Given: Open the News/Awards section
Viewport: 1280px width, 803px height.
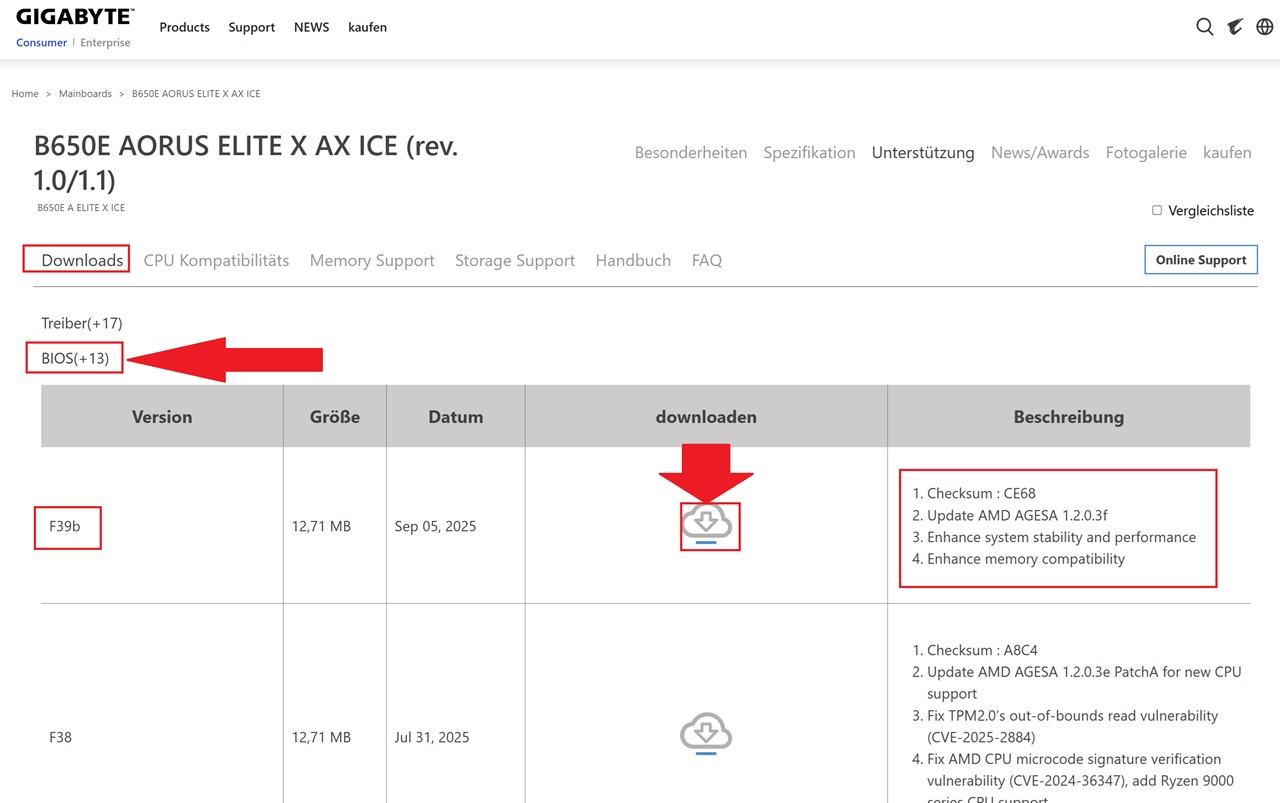Looking at the screenshot, I should coord(1040,153).
